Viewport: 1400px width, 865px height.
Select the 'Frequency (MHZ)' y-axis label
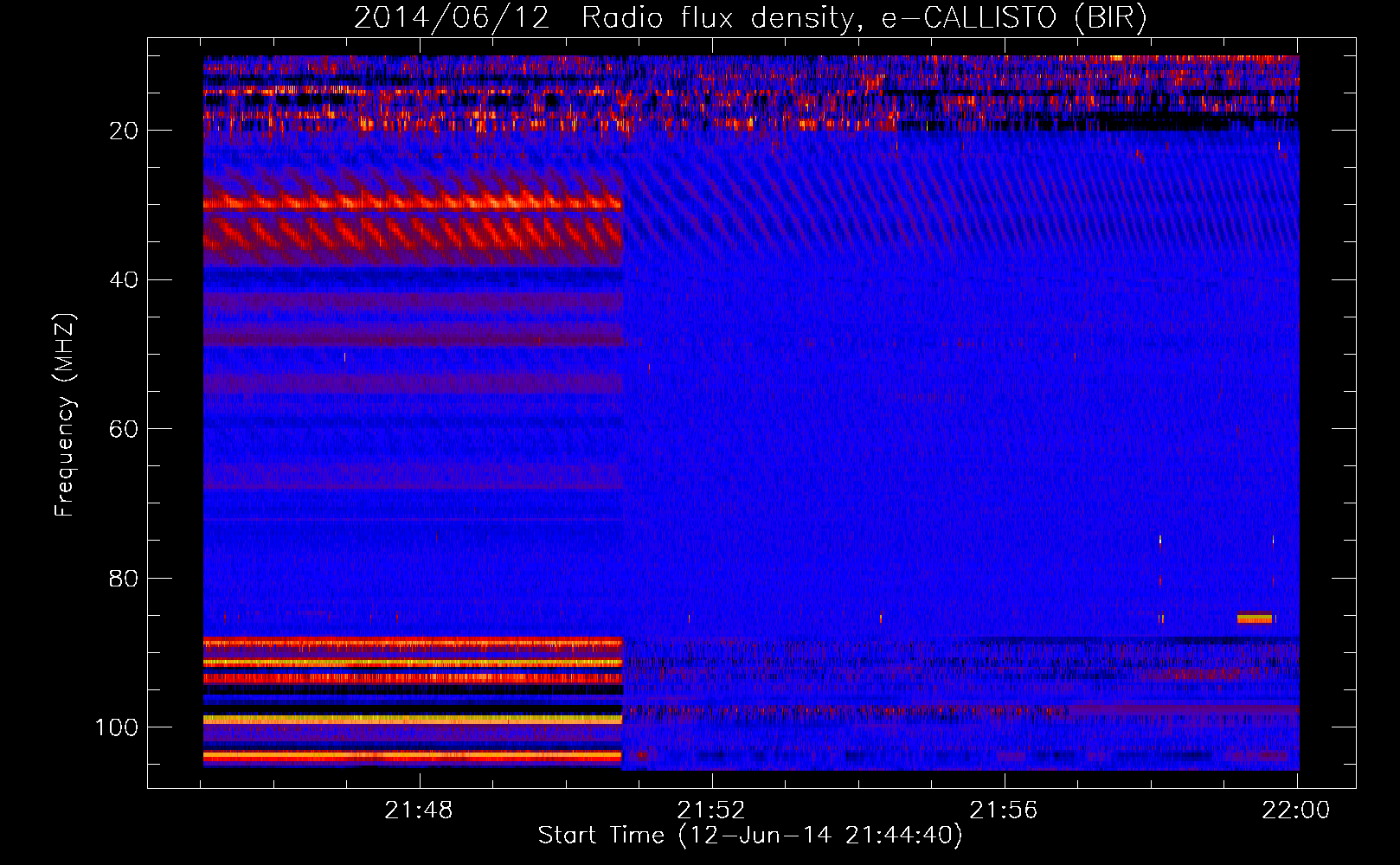tap(66, 415)
